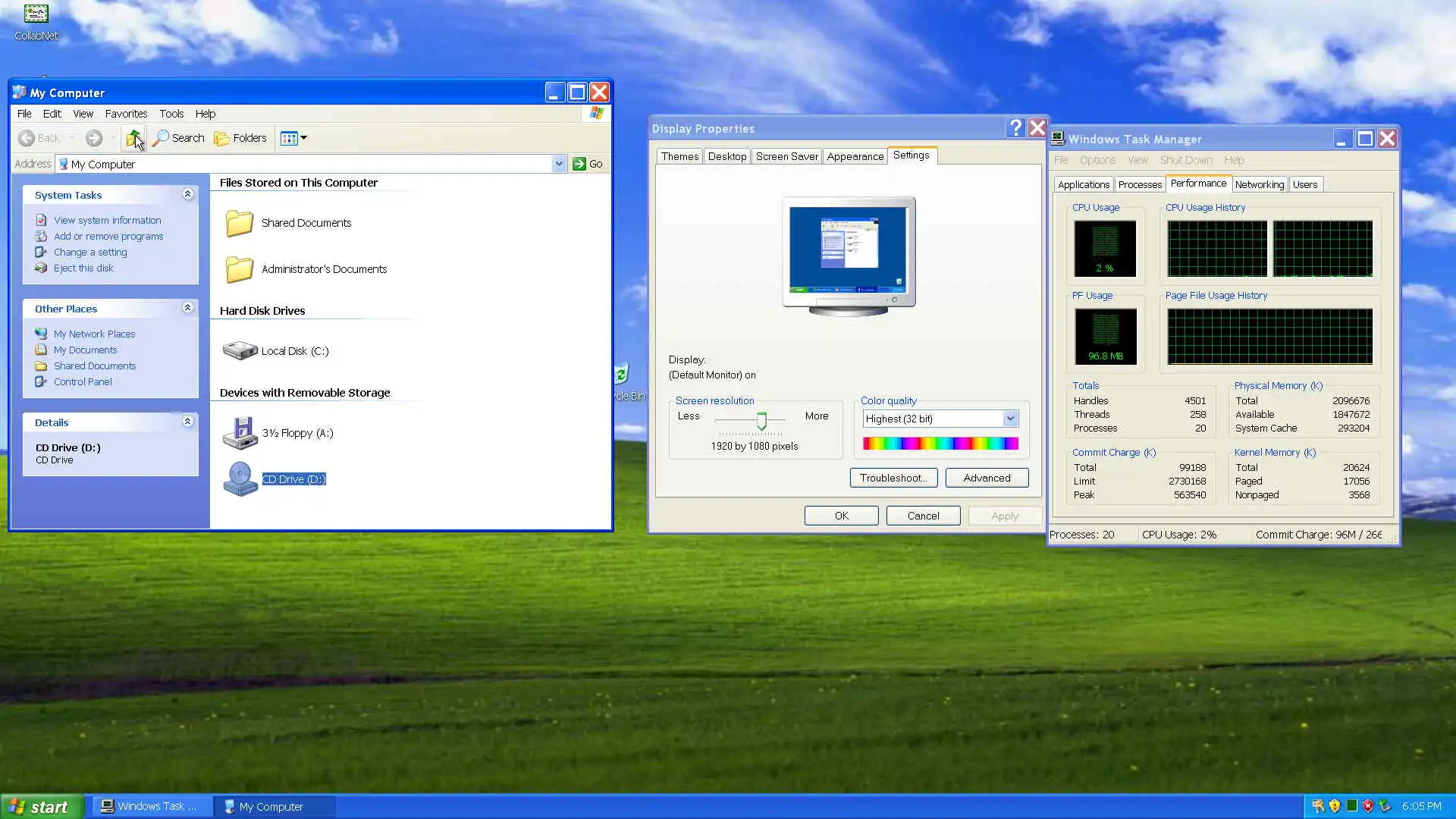This screenshot has width=1456, height=819.
Task: Click the screen resolution slider thumb
Action: pos(761,420)
